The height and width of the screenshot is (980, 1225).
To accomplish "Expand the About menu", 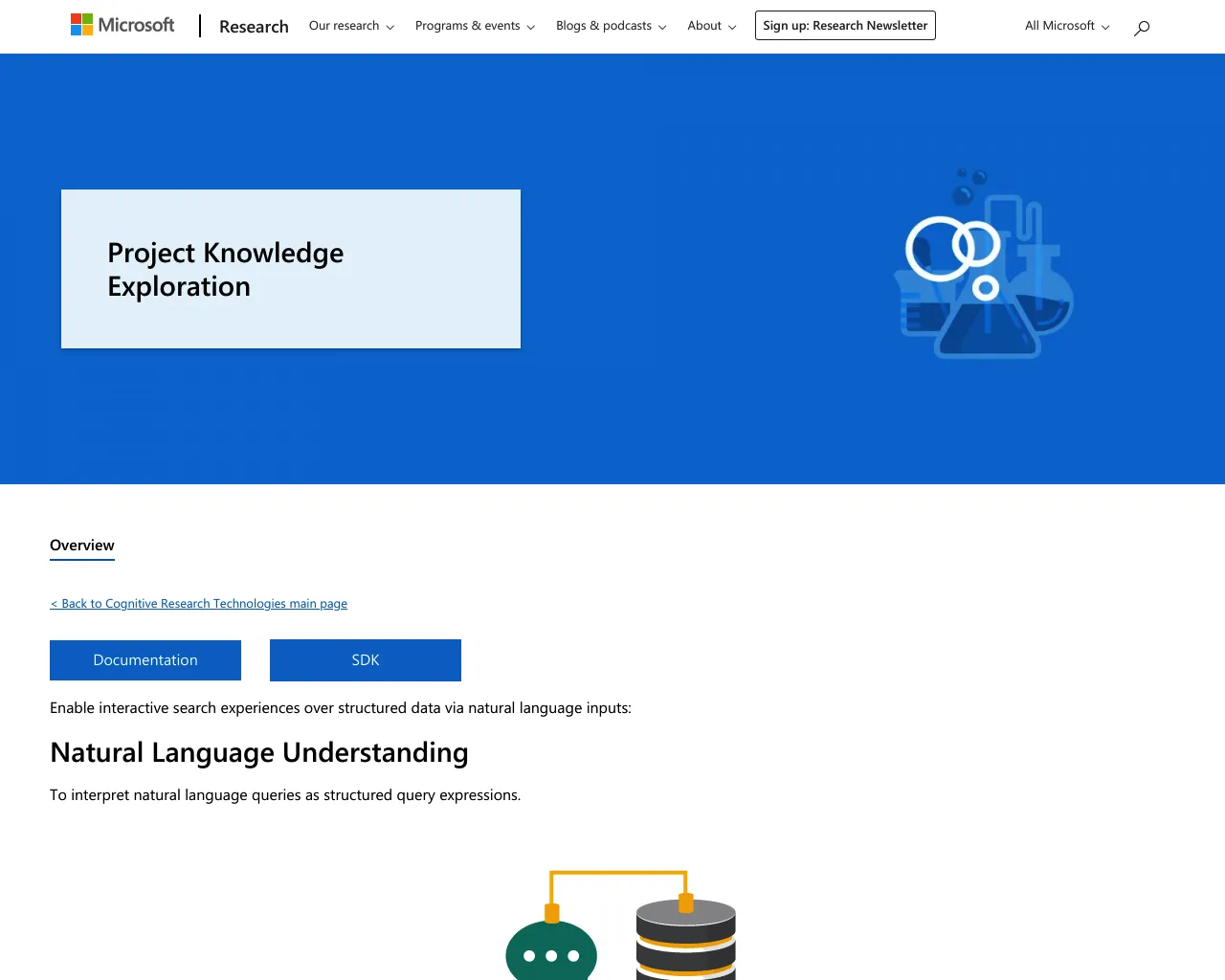I will pyautogui.click(x=704, y=26).
